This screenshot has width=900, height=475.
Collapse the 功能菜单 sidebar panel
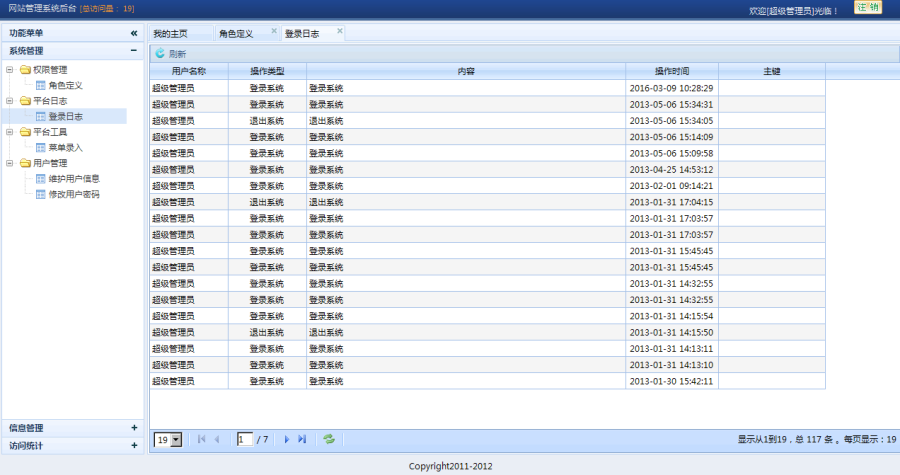134,33
